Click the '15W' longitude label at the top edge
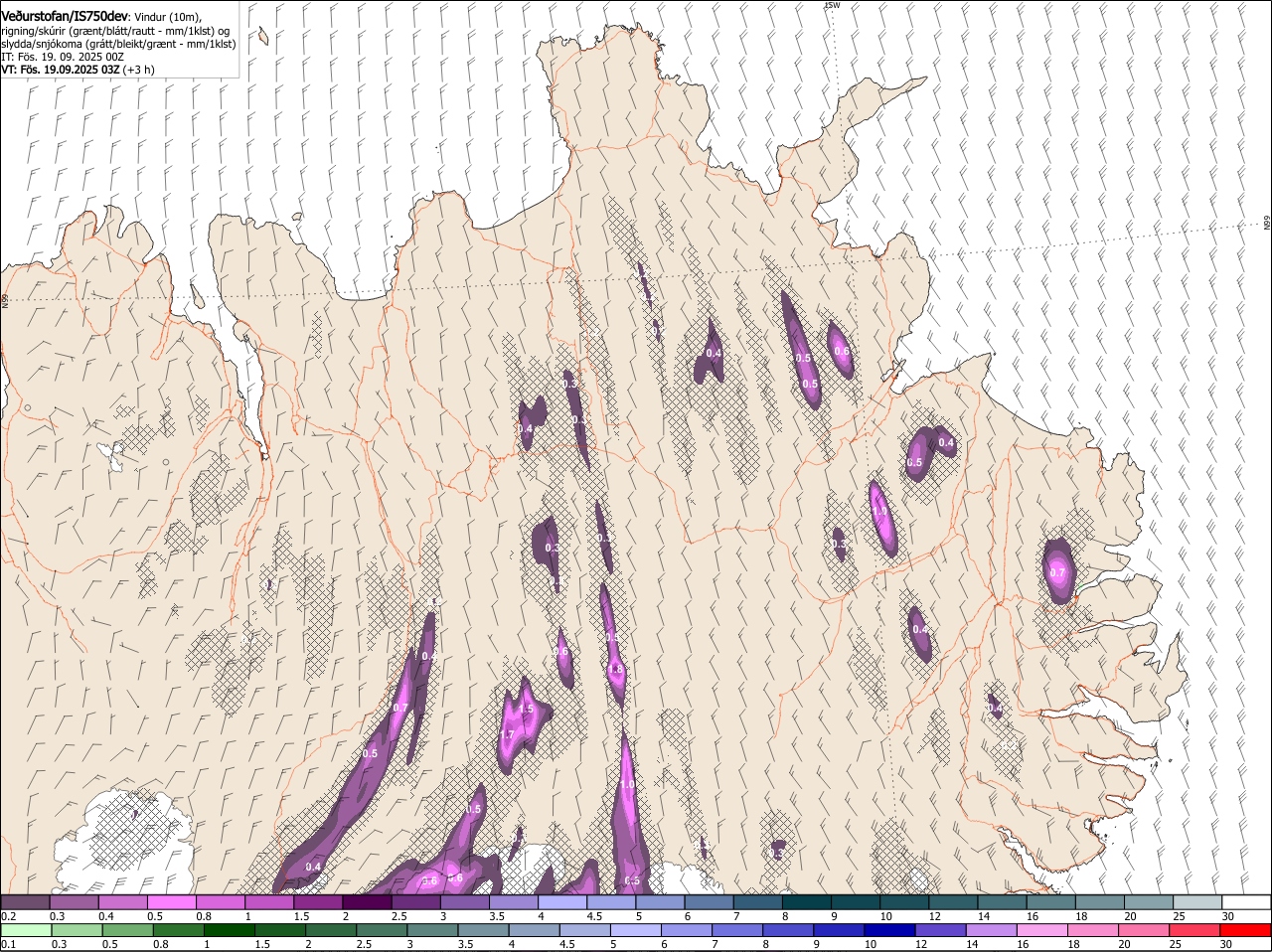The width and height of the screenshot is (1272, 952). tap(832, 5)
